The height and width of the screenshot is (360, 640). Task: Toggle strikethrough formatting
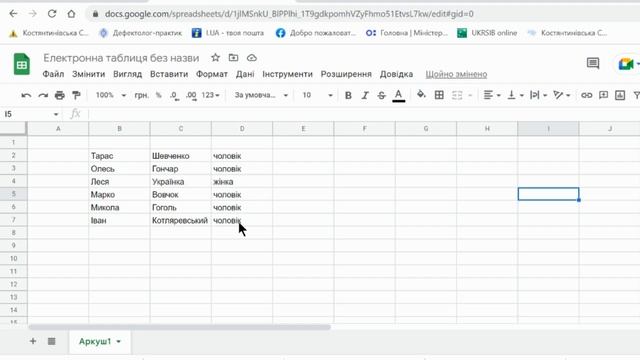click(381, 96)
